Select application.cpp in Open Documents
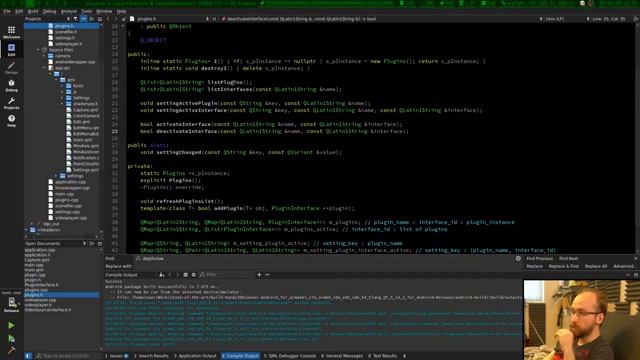Image resolution: width=640 pixels, height=360 pixels. (40, 250)
